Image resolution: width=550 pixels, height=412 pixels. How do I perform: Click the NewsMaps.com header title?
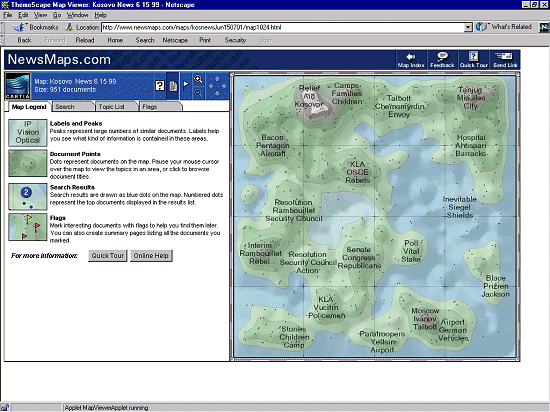click(x=59, y=59)
